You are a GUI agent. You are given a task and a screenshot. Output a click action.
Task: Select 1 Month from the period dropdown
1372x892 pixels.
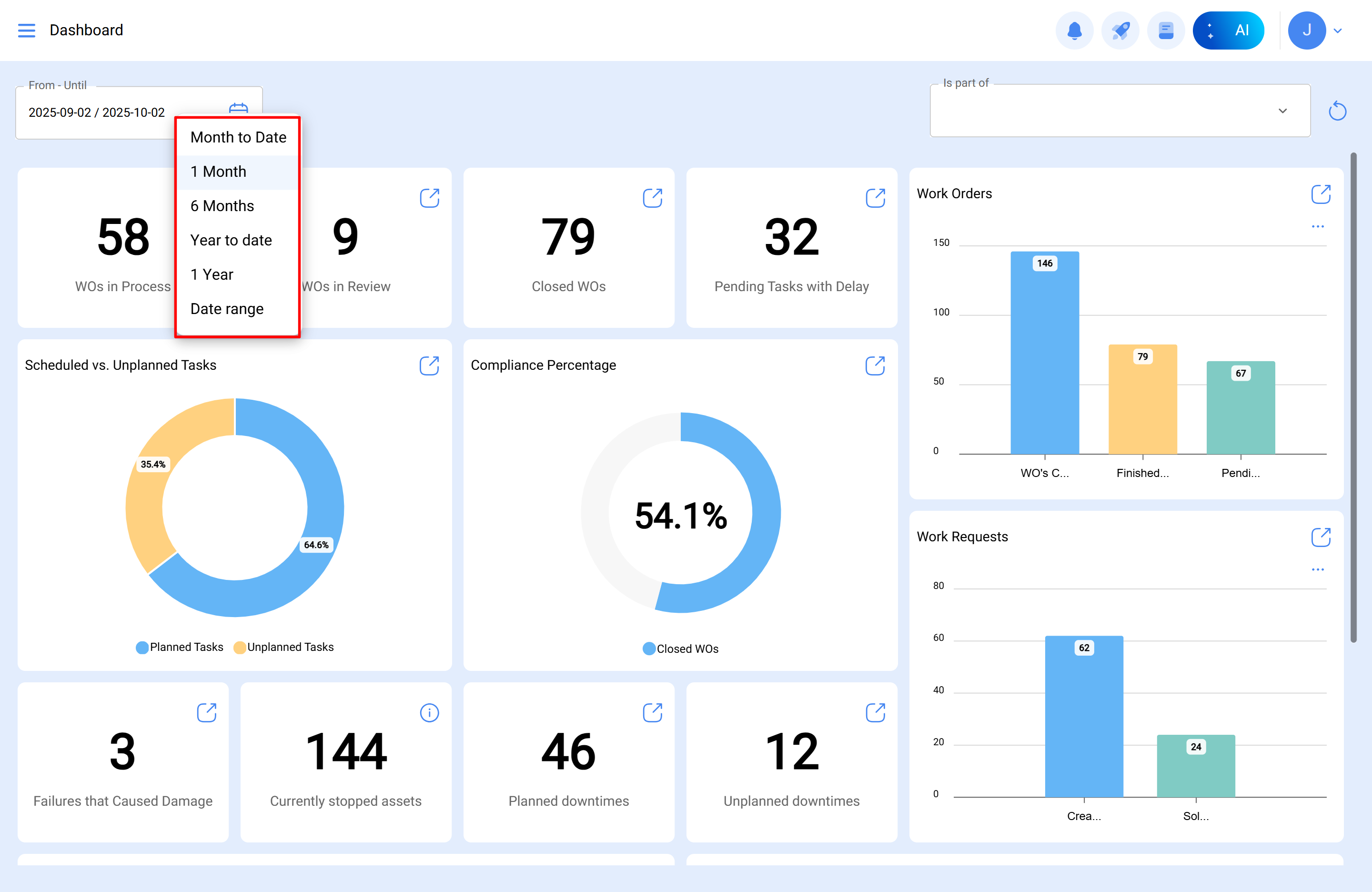tap(219, 171)
